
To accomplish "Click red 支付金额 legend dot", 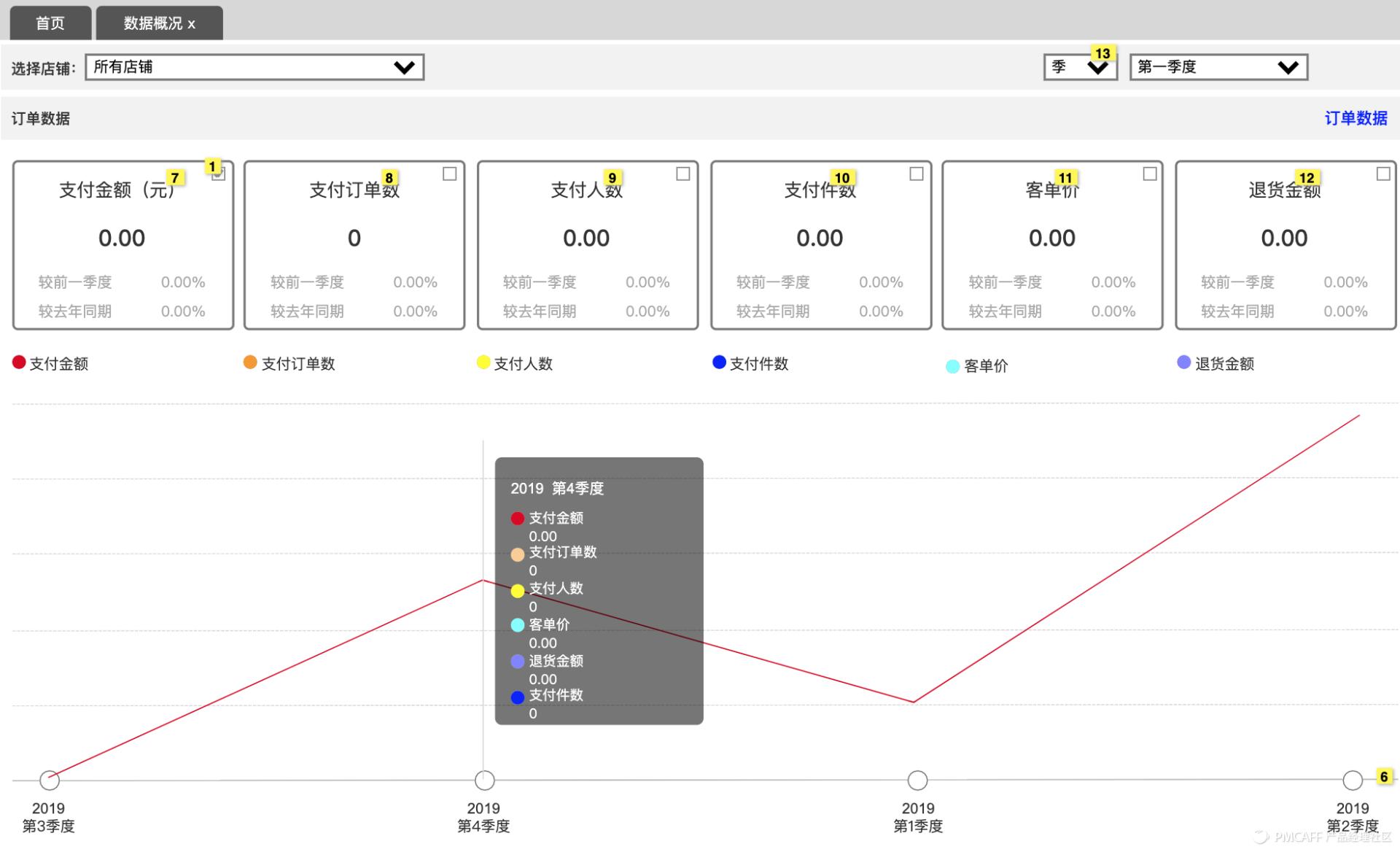I will [19, 363].
